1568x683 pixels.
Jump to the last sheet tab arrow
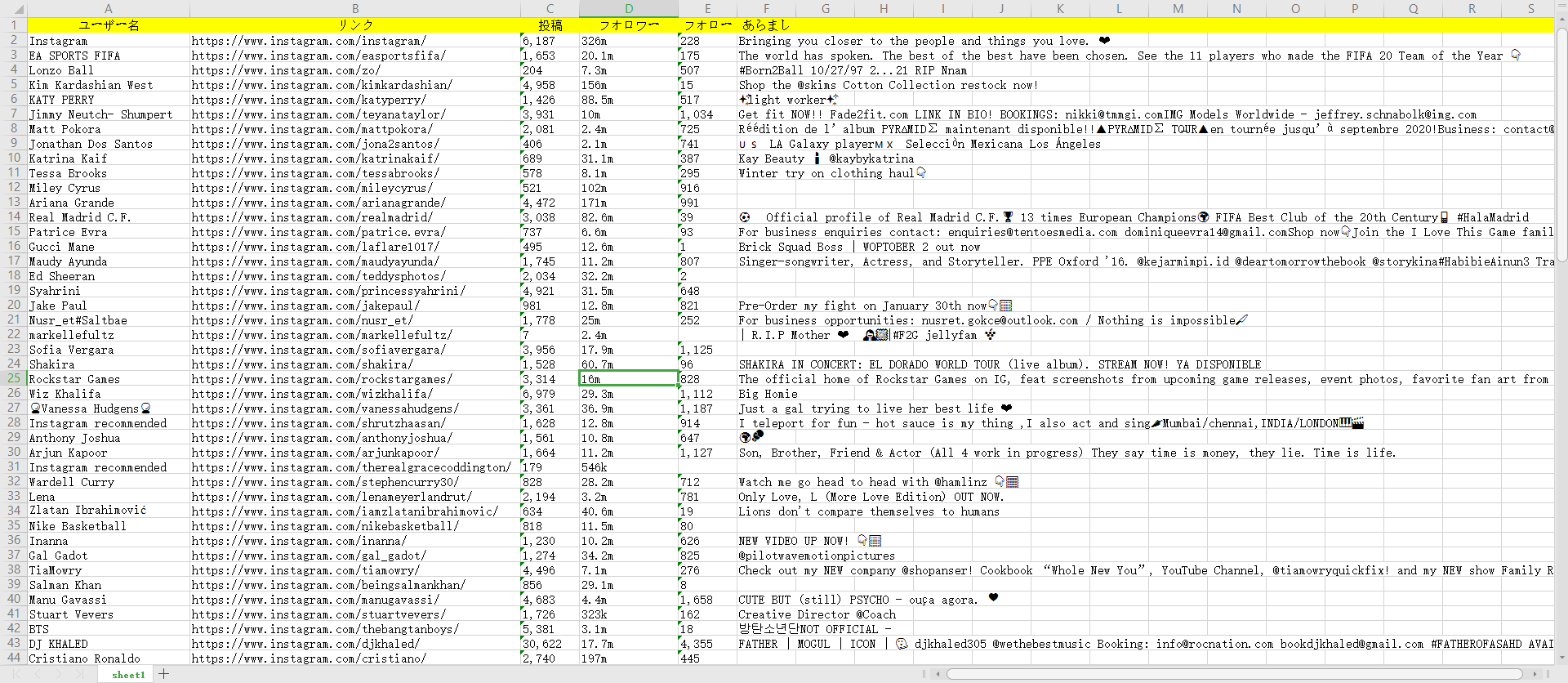click(79, 674)
